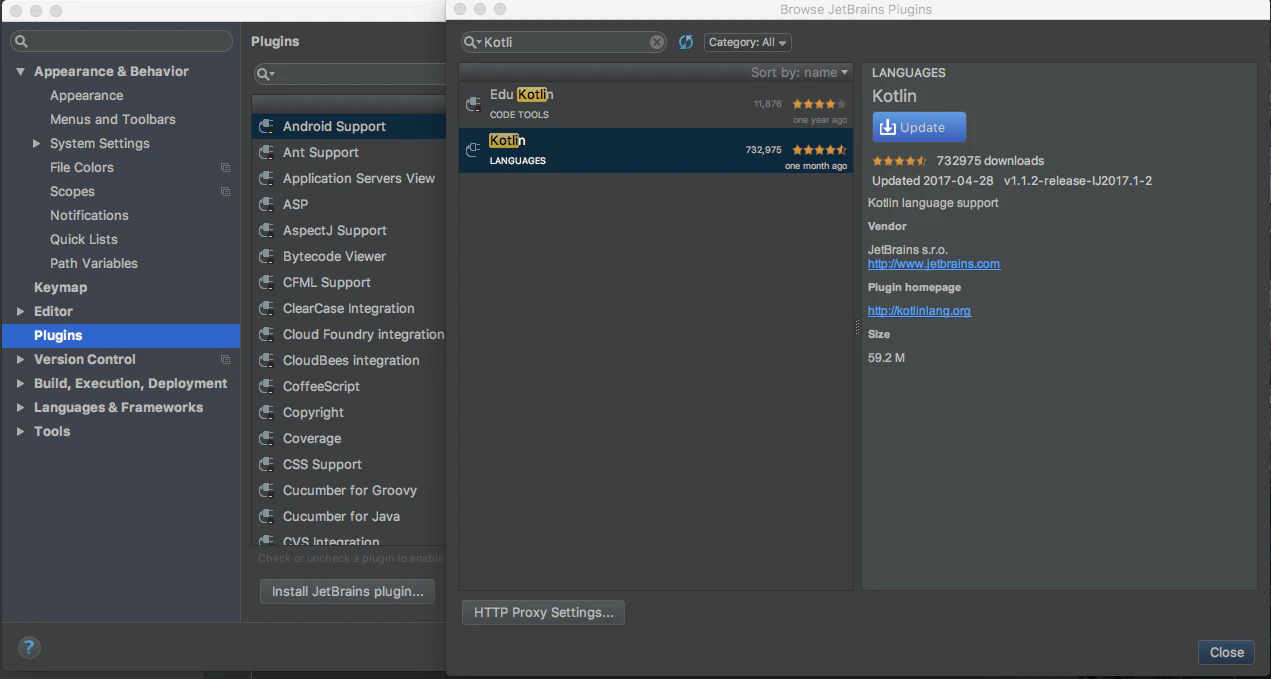Click the Application Servers View plugin icon
The width and height of the screenshot is (1271, 679).
pyautogui.click(x=266, y=178)
